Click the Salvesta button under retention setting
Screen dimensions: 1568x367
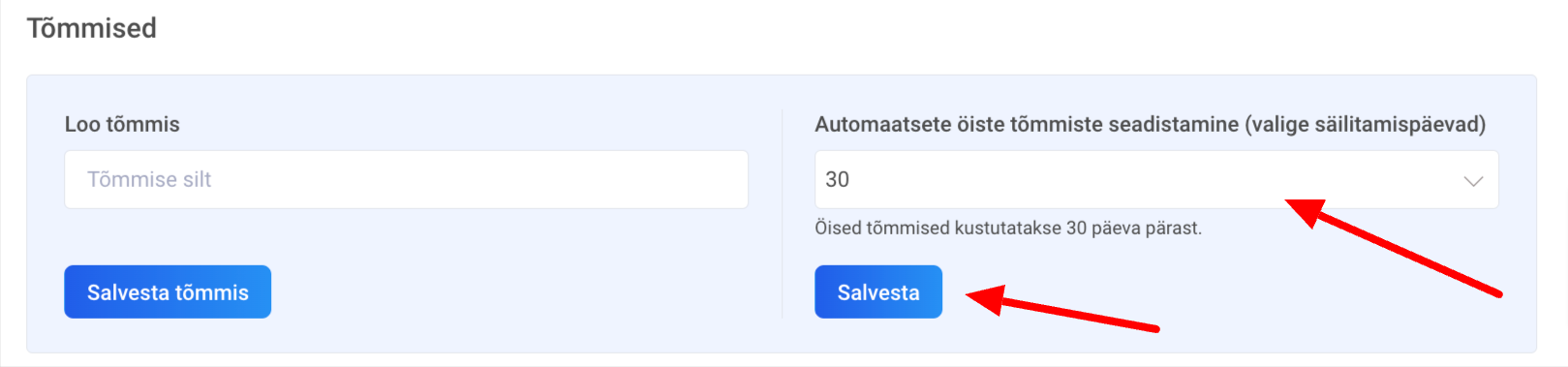click(x=878, y=292)
